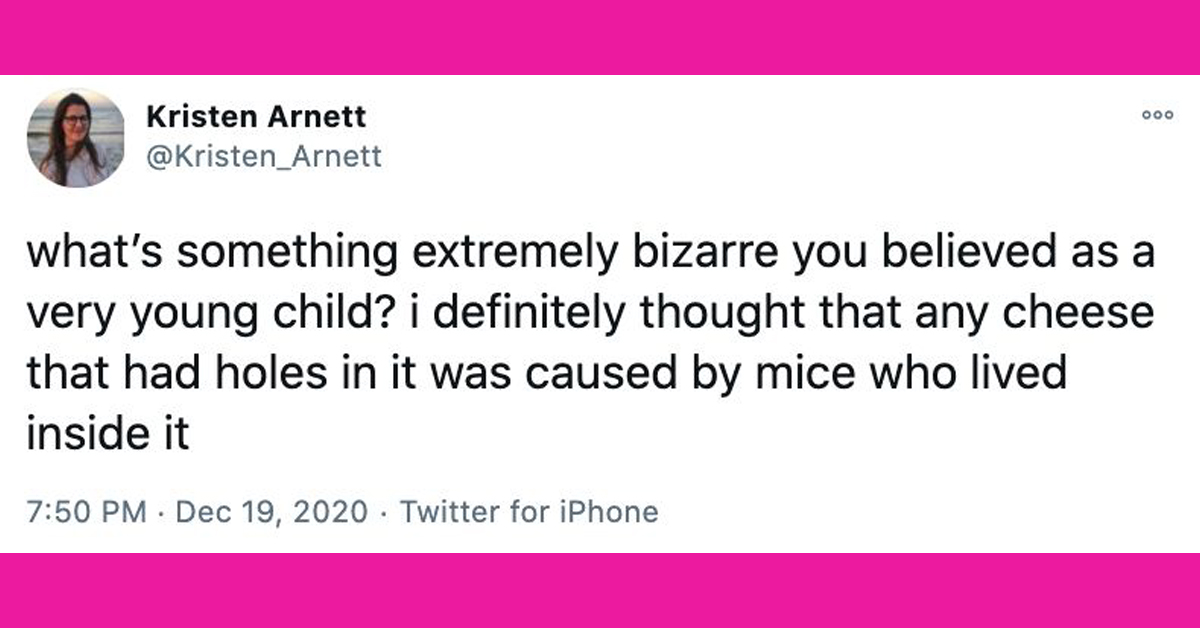Click the pink banner above the tweet

(600, 37)
